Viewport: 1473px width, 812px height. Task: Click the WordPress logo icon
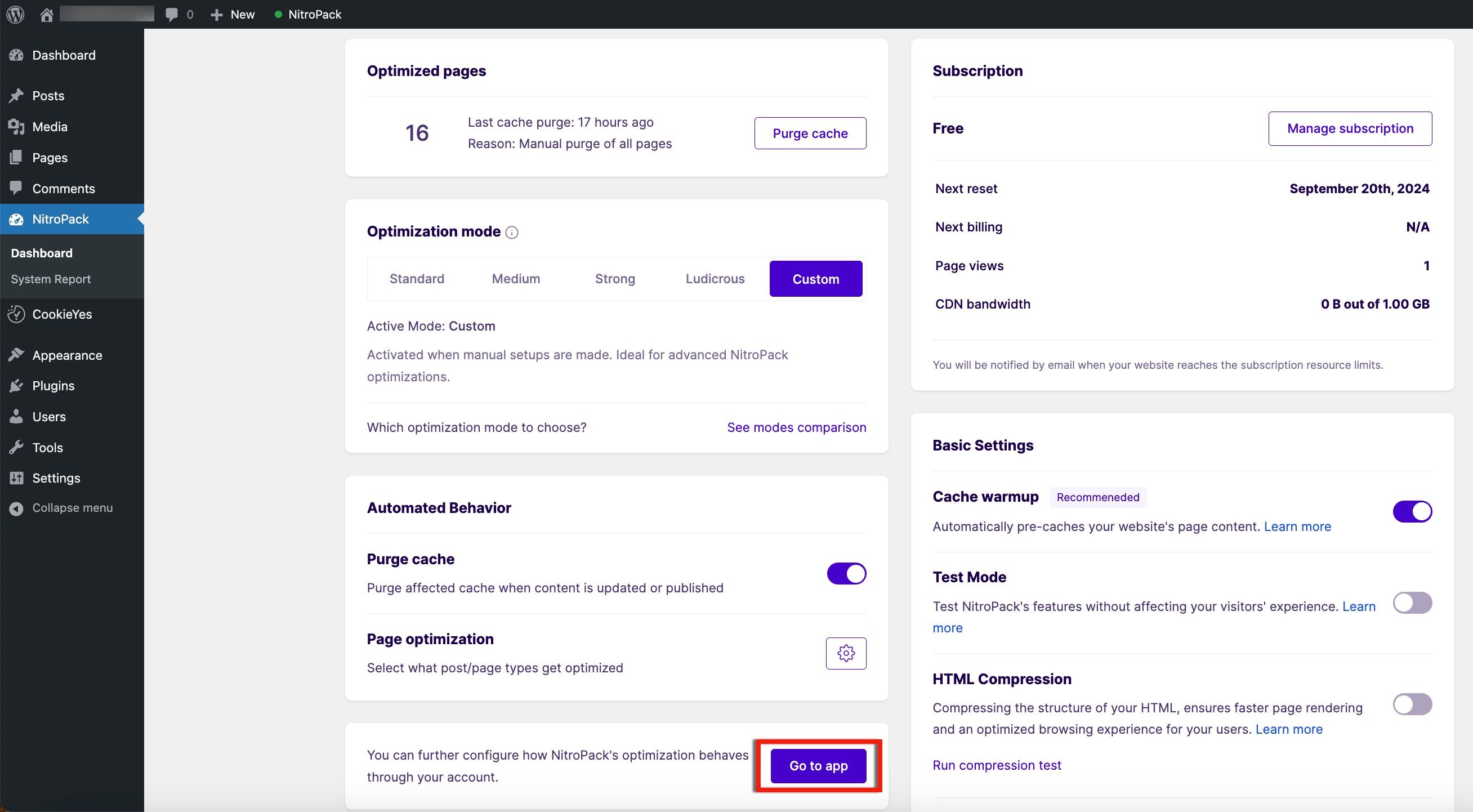pyautogui.click(x=15, y=14)
